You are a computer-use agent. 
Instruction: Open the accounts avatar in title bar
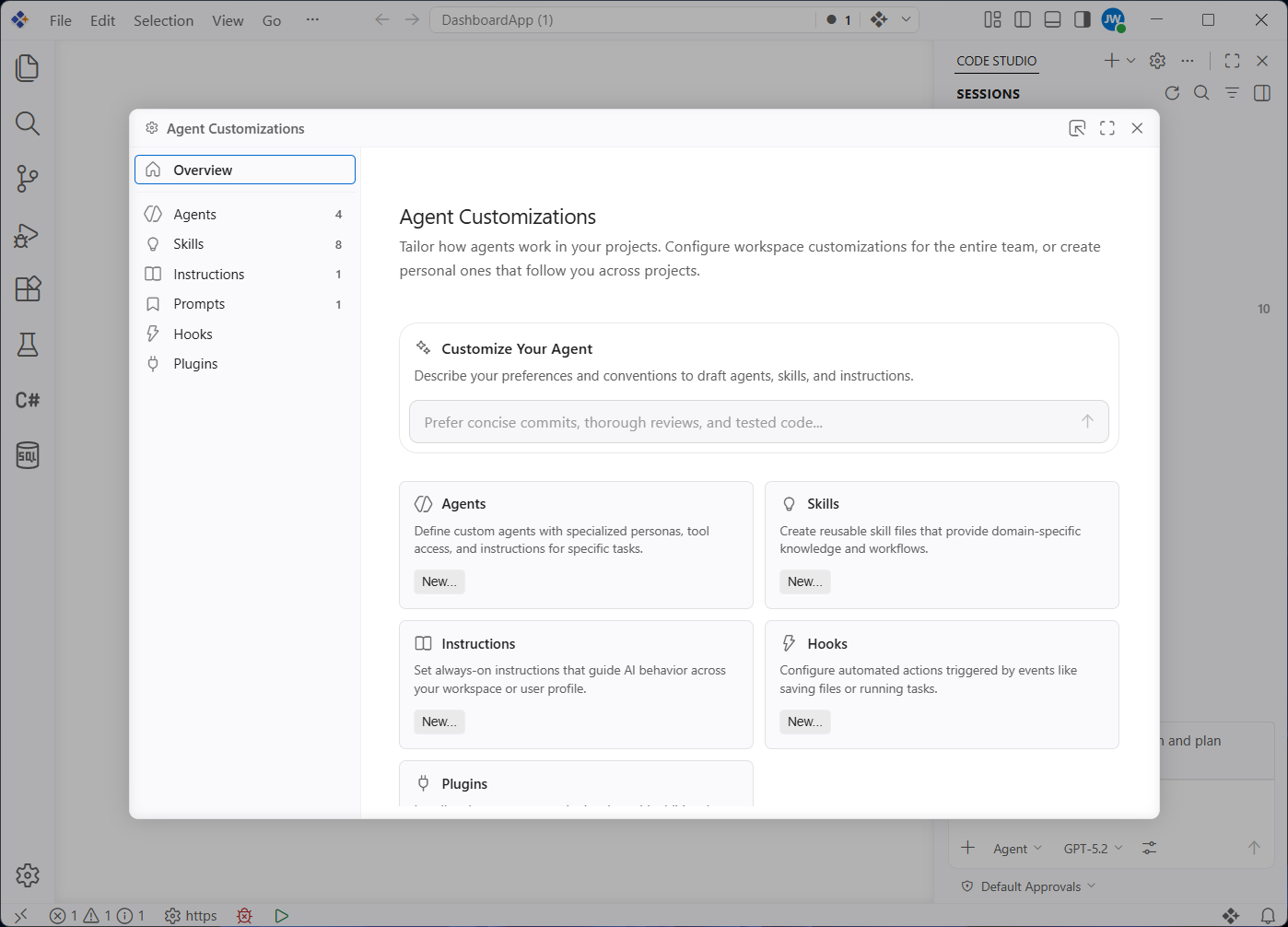tap(1114, 20)
